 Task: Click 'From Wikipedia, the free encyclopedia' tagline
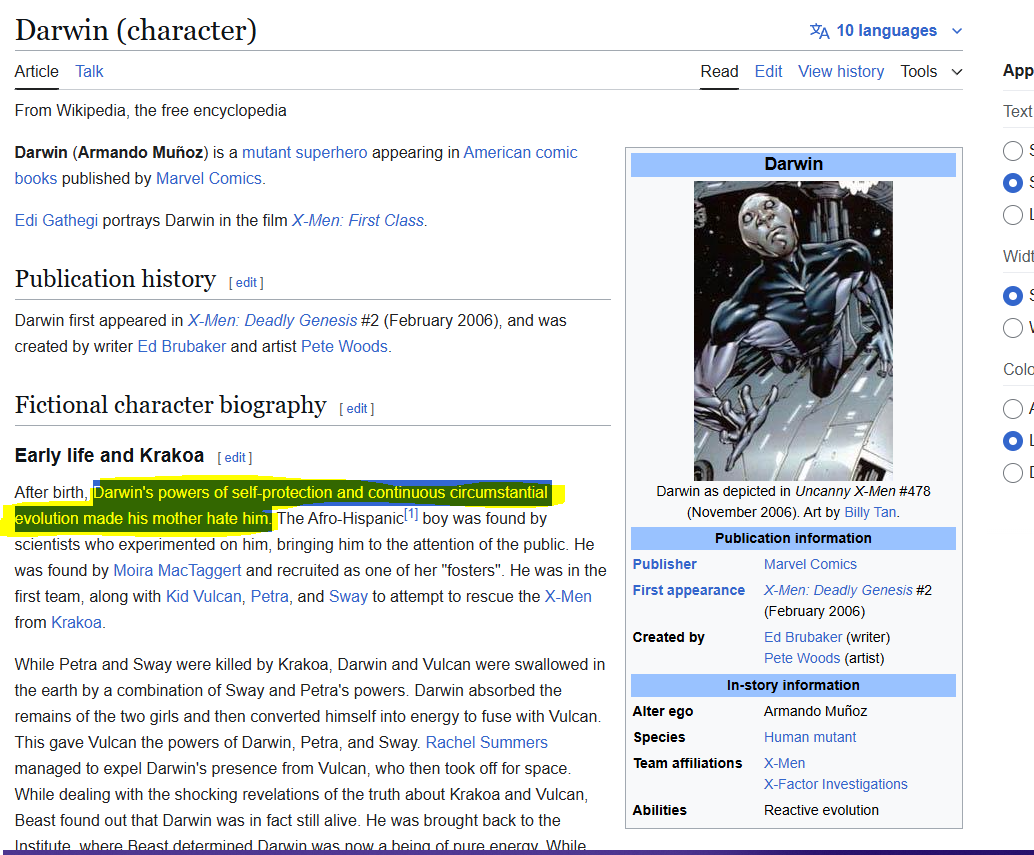150,110
